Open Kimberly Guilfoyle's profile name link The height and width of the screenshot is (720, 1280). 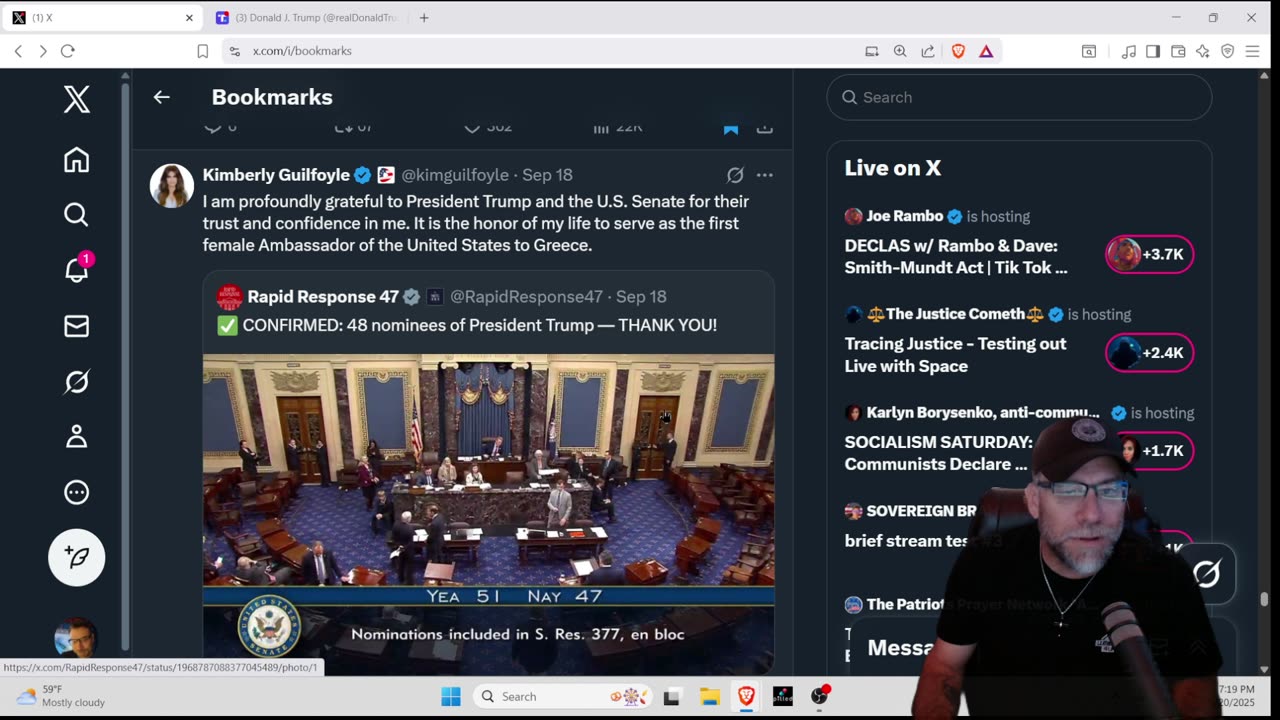pyautogui.click(x=276, y=175)
